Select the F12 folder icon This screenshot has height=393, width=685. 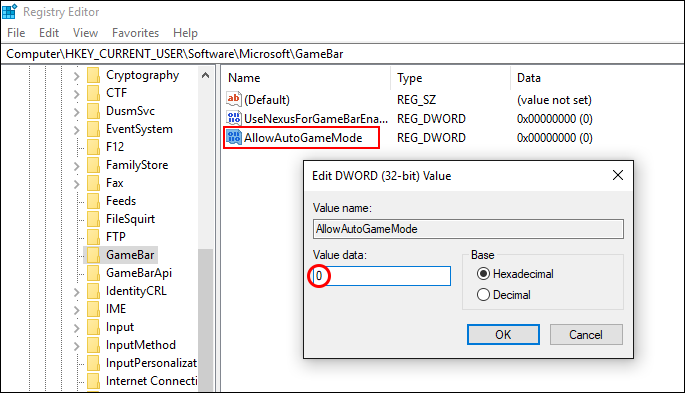click(93, 147)
